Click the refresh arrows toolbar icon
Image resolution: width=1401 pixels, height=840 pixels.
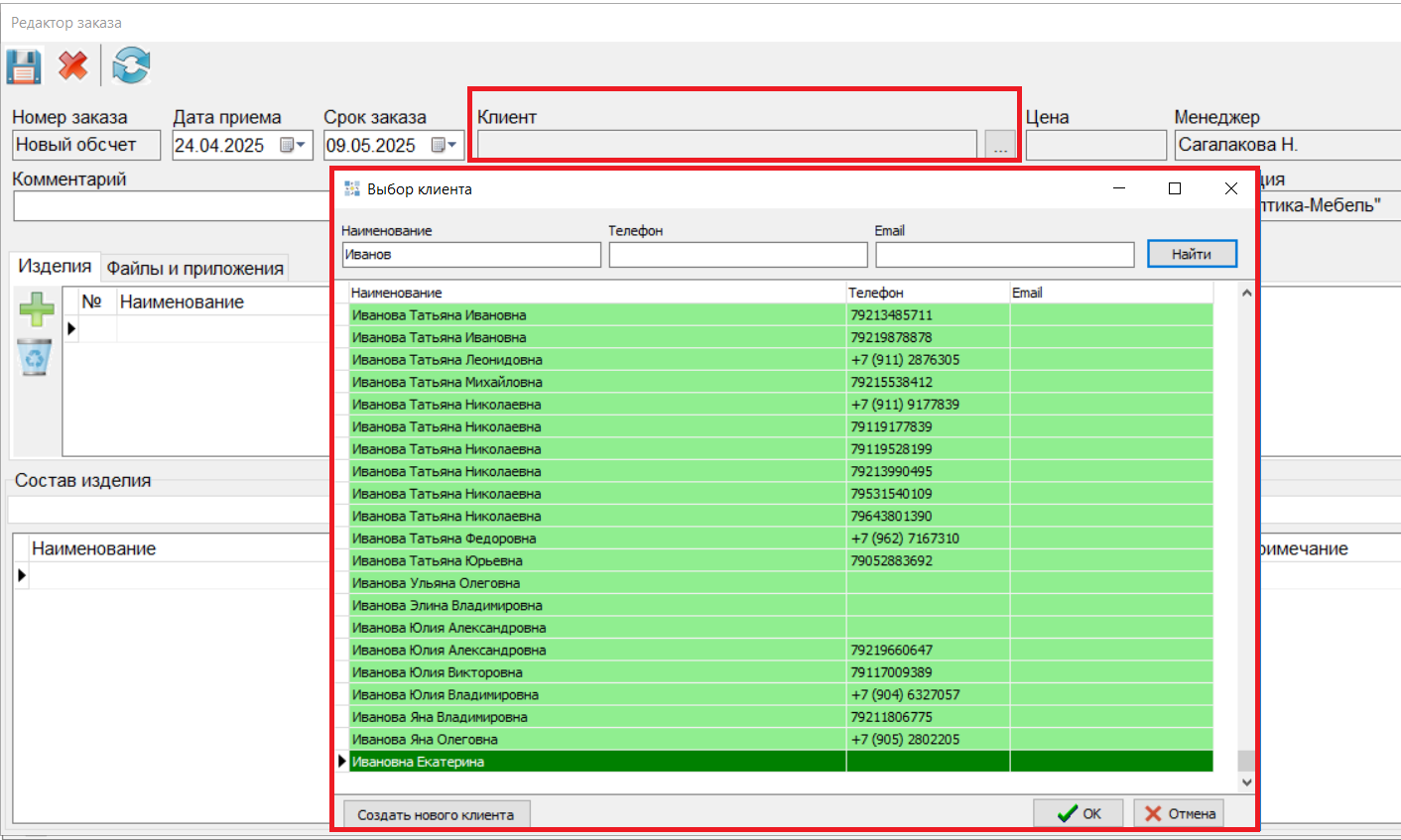(x=131, y=66)
